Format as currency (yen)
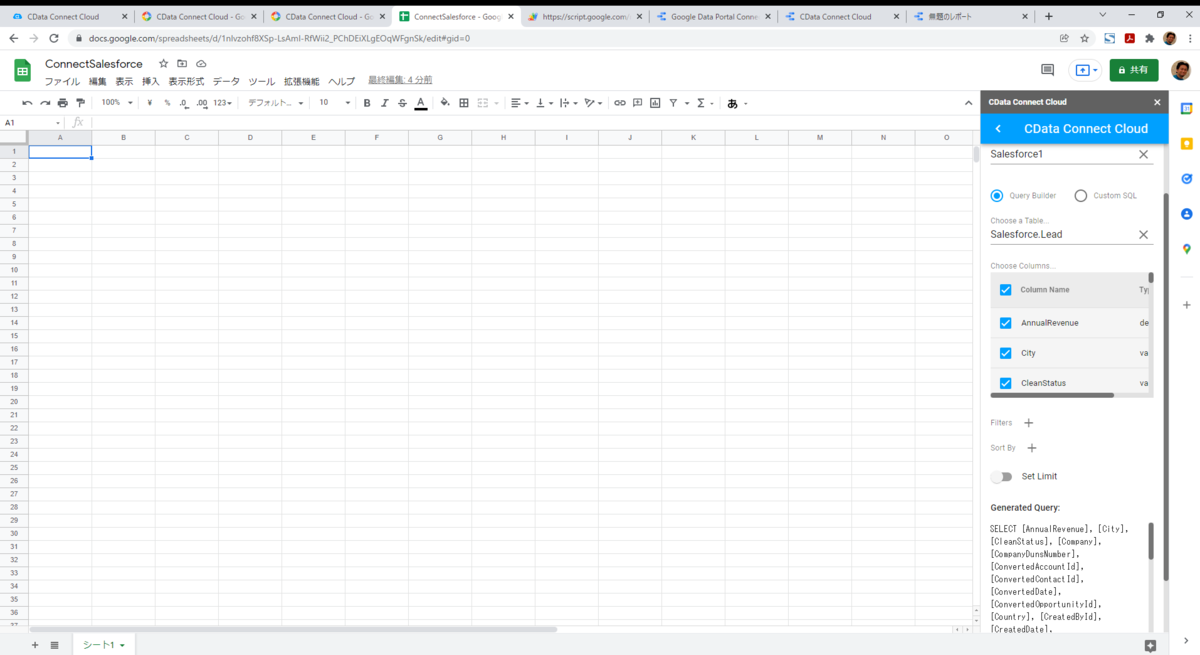This screenshot has width=1200, height=655. point(149,103)
